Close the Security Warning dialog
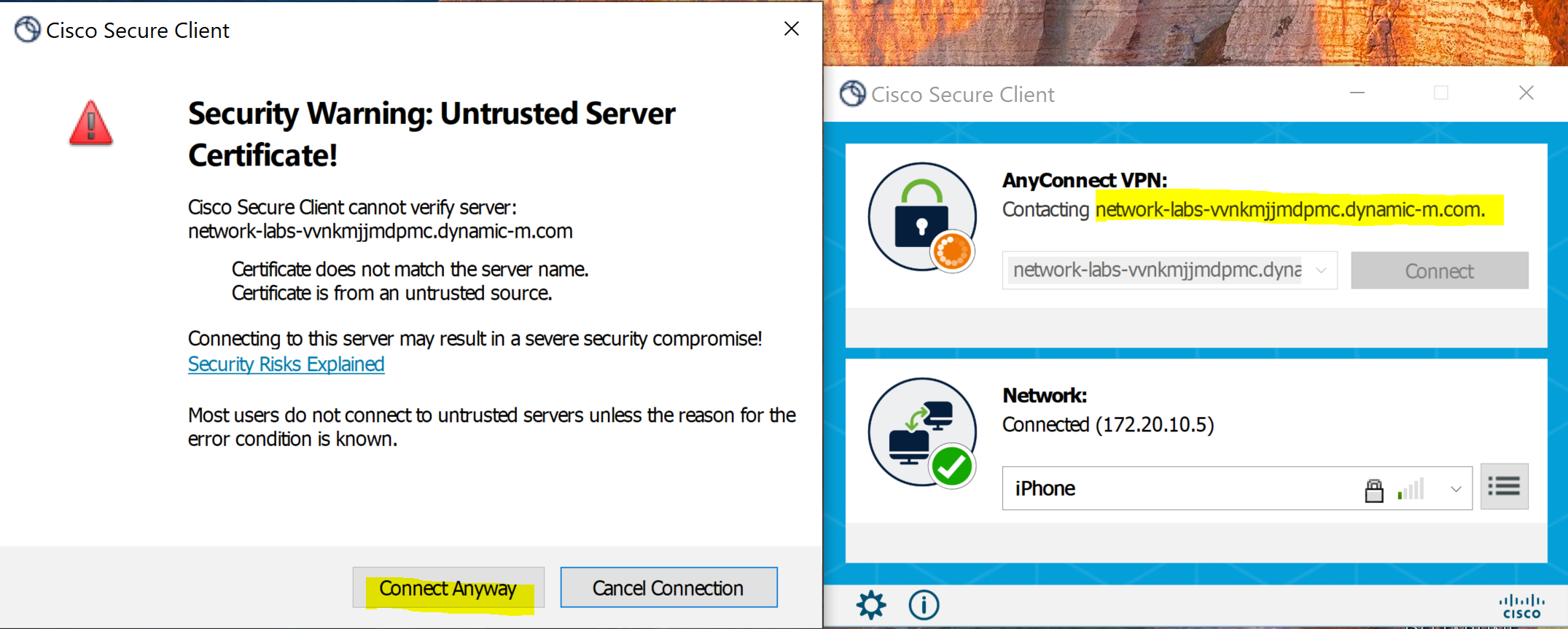This screenshot has height=629, width=1568. click(792, 28)
